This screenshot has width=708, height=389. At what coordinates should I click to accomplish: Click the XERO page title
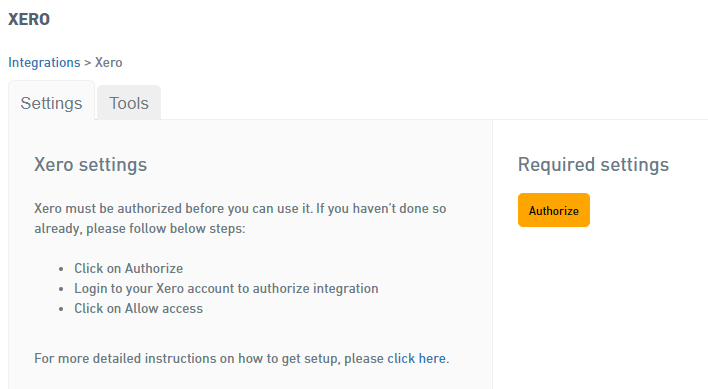(x=29, y=19)
